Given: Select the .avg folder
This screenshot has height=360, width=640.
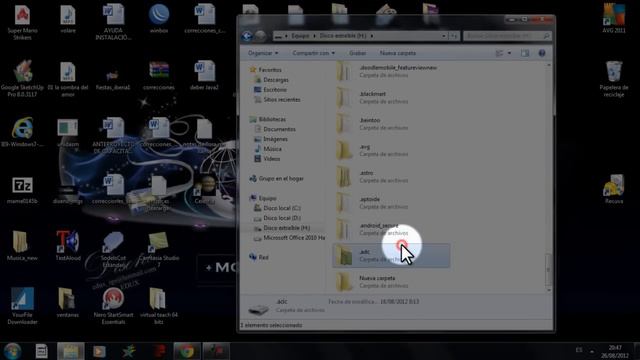Looking at the screenshot, I should (391, 150).
